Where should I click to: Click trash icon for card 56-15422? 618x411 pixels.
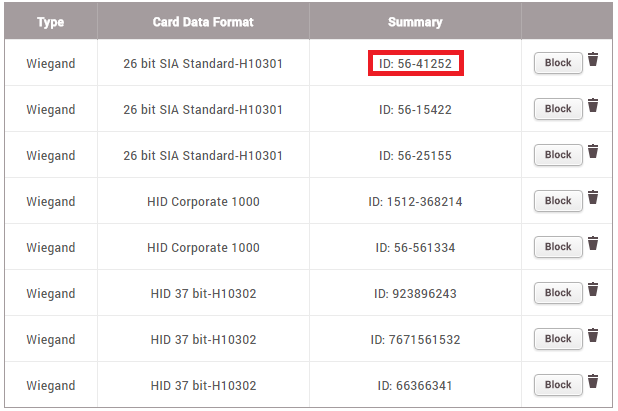pos(593,106)
